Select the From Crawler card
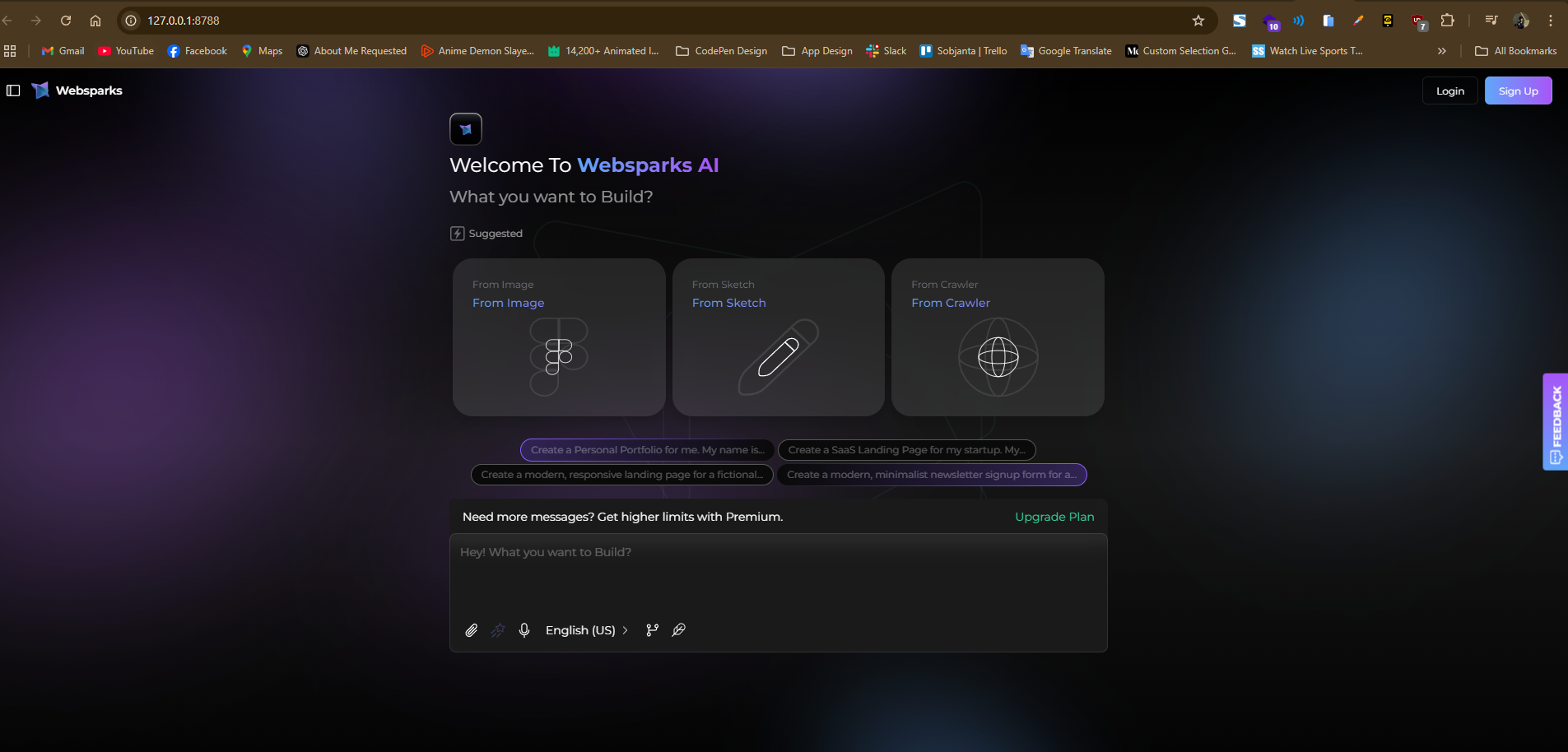 click(x=998, y=337)
